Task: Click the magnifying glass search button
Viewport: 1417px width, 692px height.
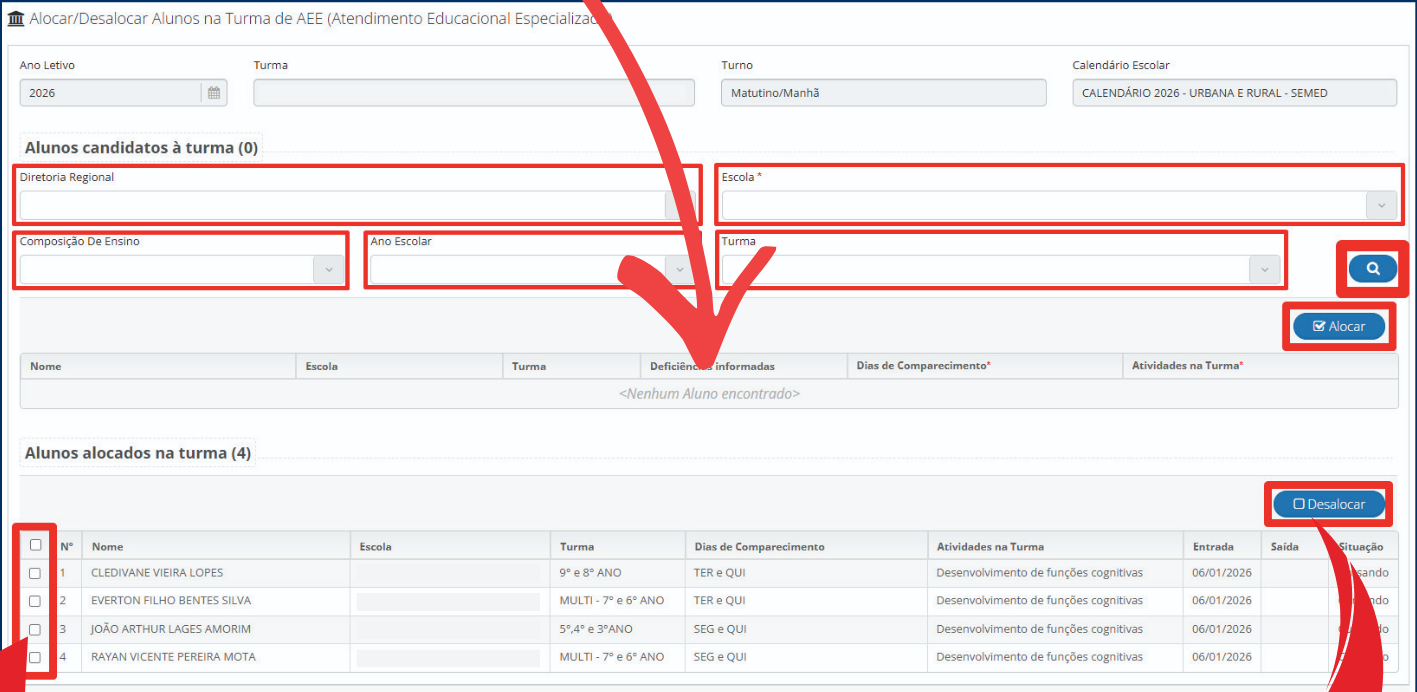Action: coord(1372,269)
